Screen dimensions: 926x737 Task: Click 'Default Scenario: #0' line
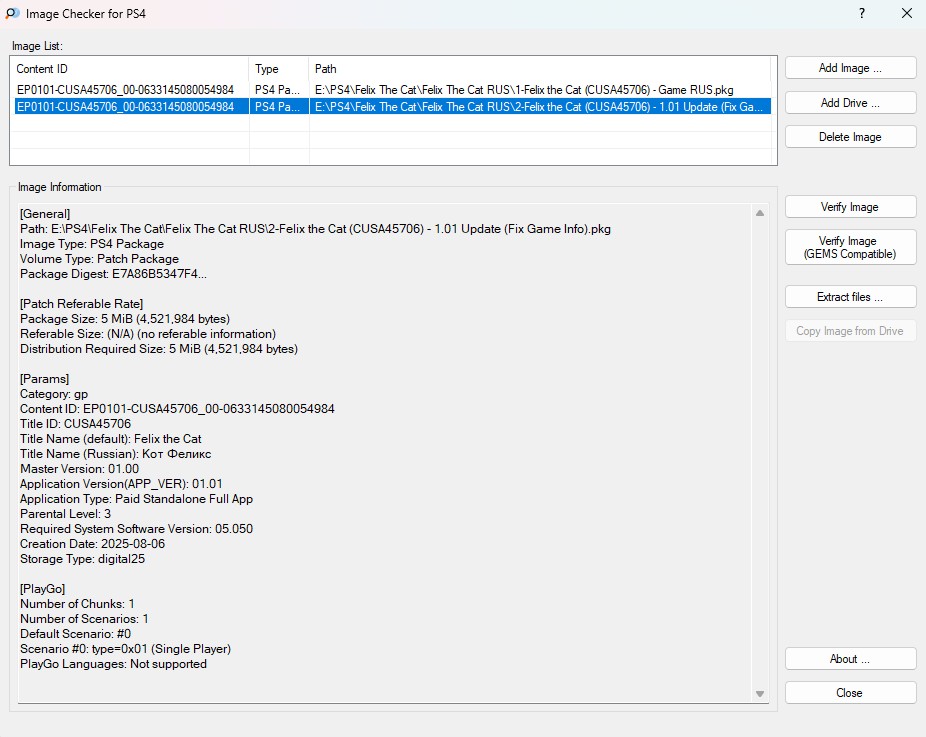[76, 634]
